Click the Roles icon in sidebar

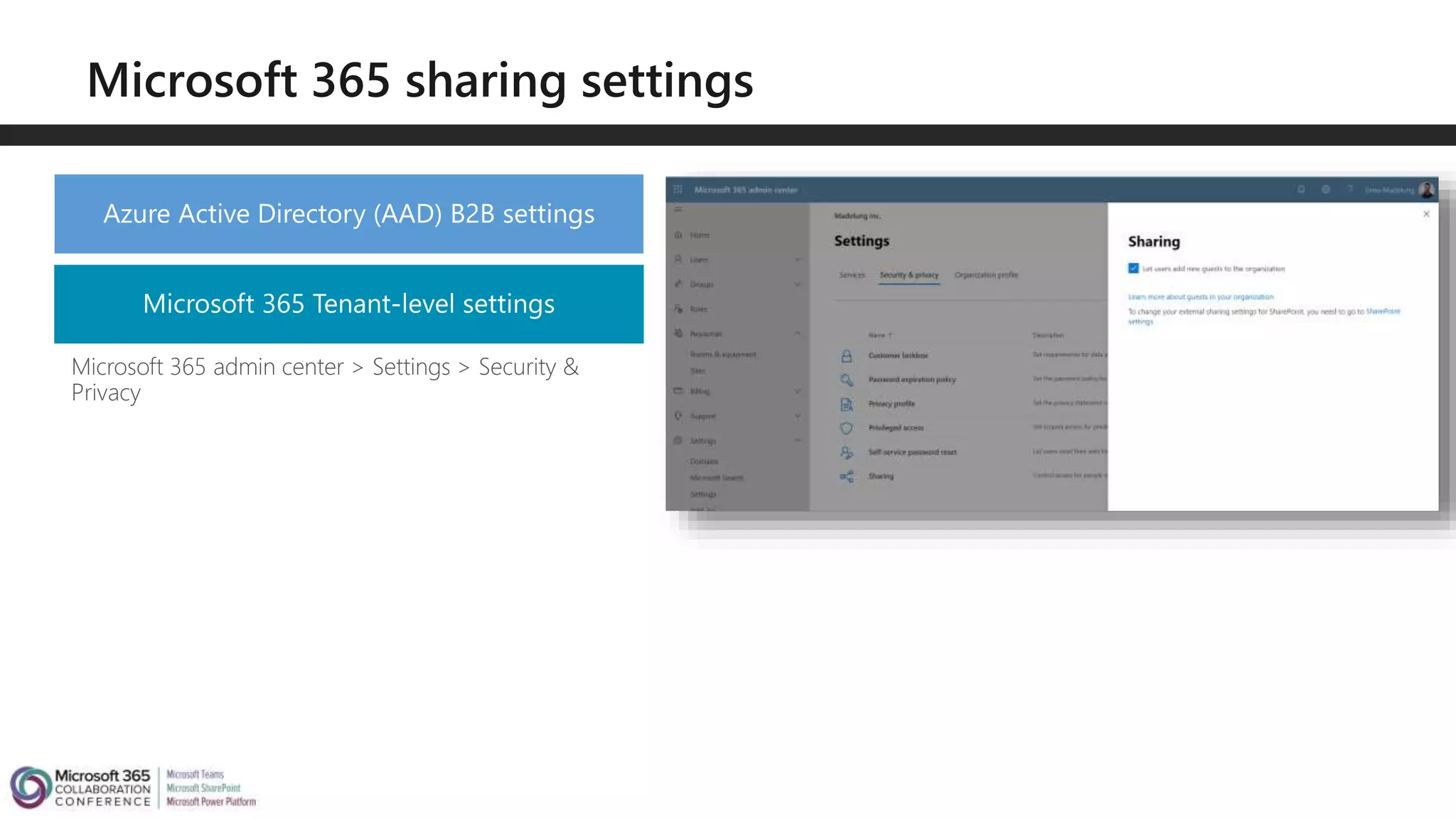click(x=678, y=309)
